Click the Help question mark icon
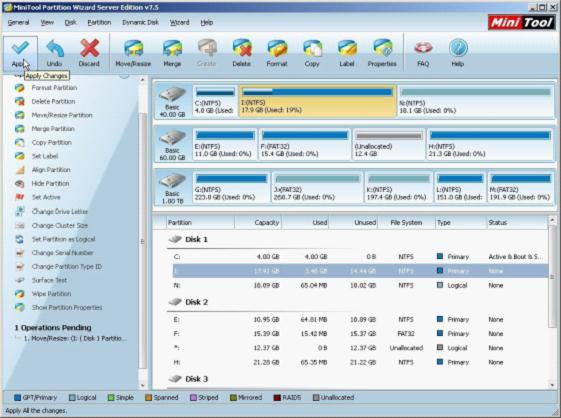 (458, 48)
